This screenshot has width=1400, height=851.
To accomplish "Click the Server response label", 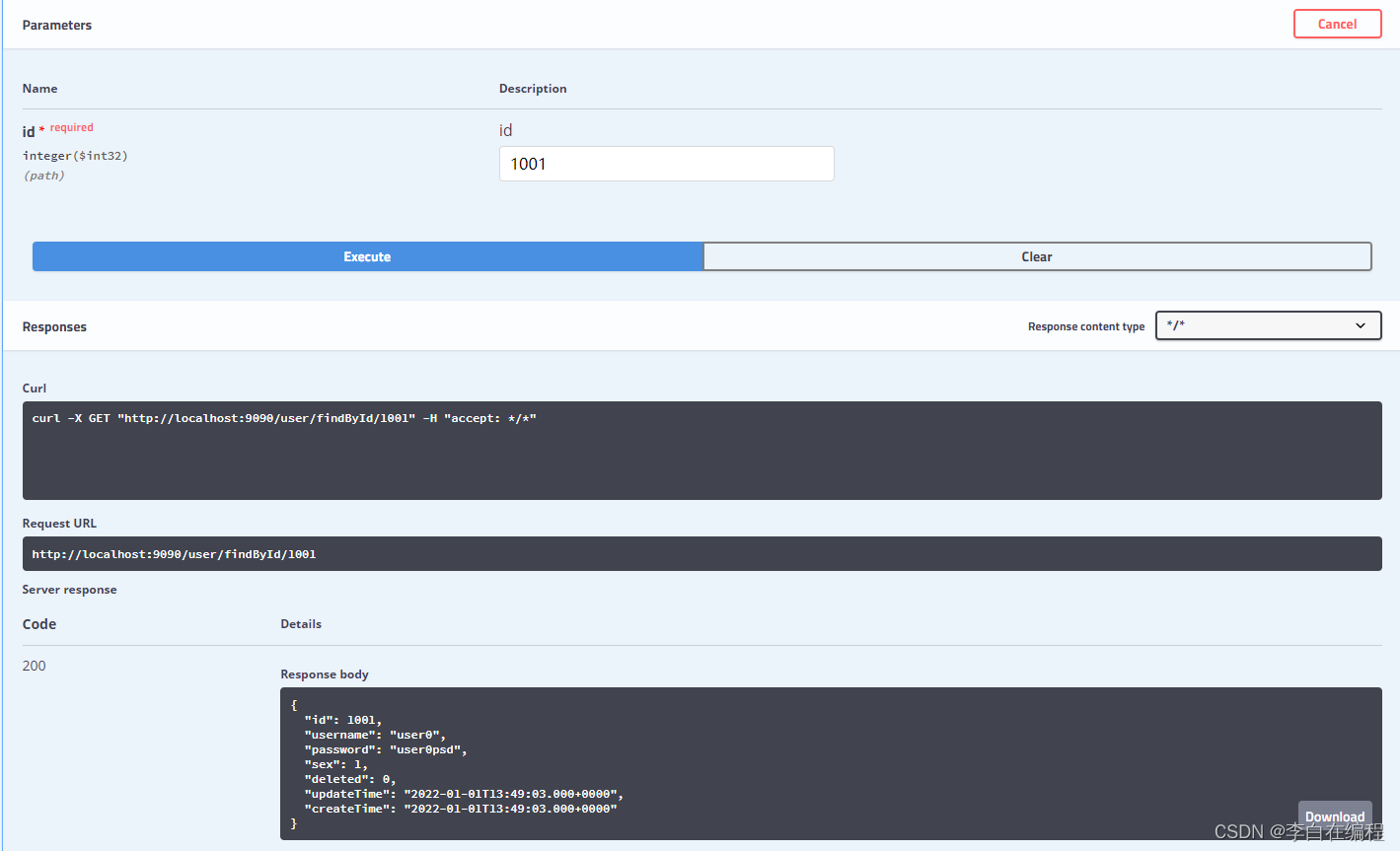I will tap(70, 590).
